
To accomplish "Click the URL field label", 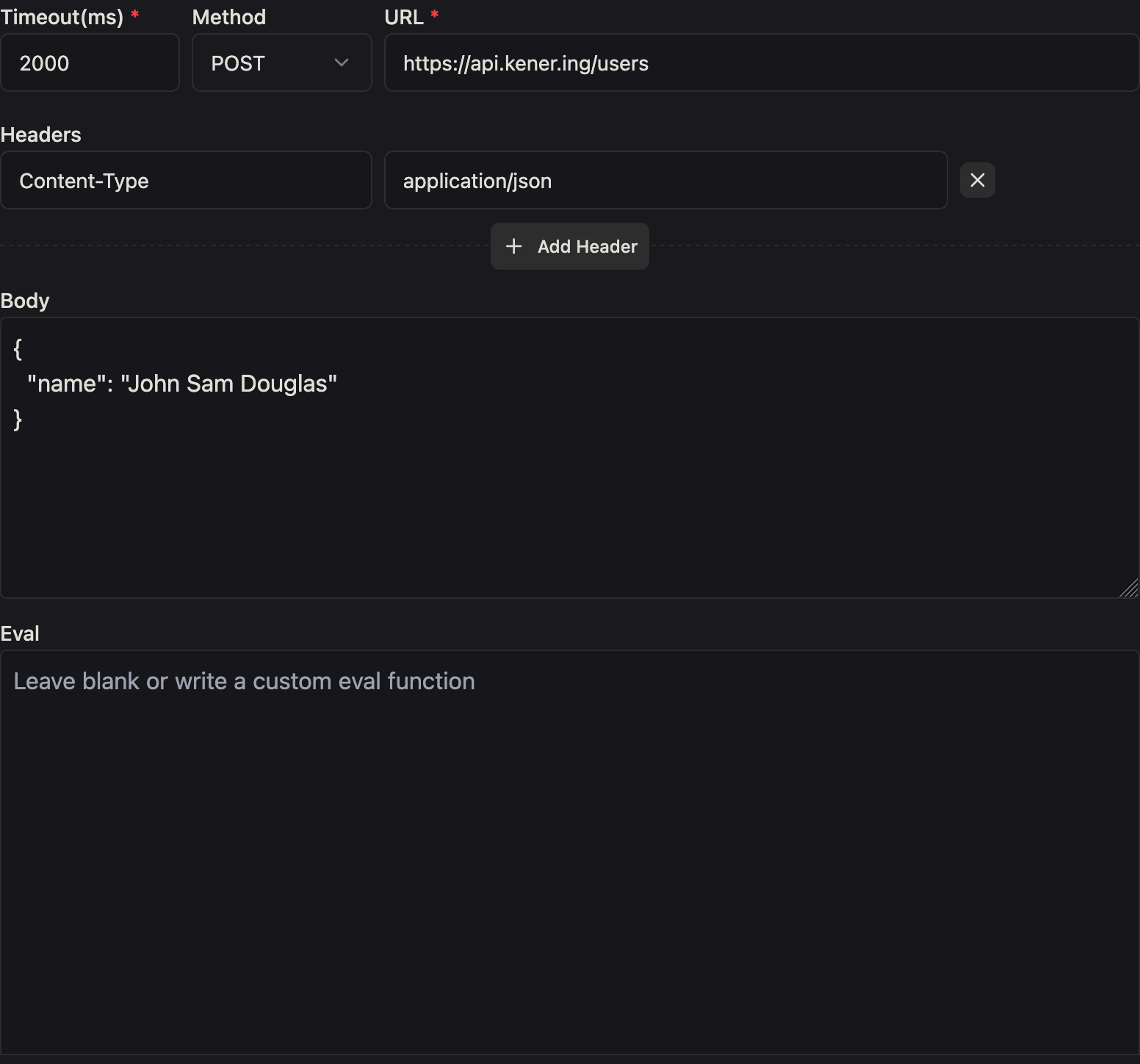I will click(x=404, y=17).
